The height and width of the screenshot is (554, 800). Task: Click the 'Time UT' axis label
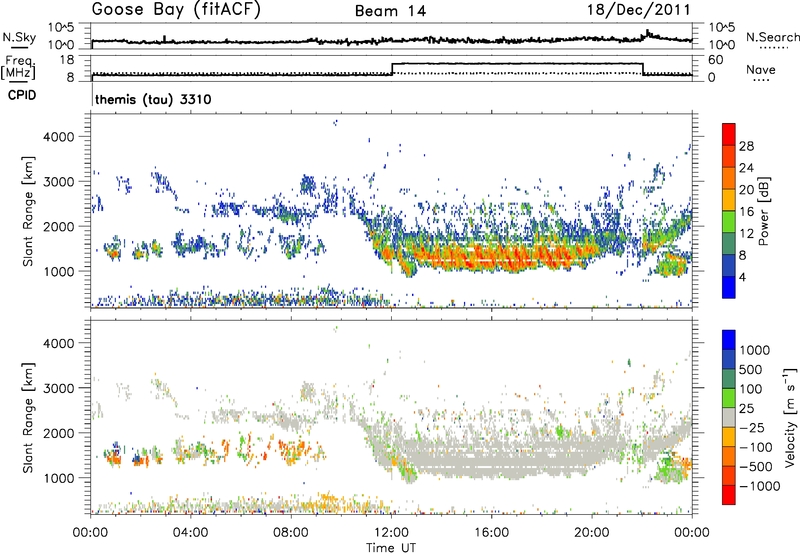[x=391, y=548]
